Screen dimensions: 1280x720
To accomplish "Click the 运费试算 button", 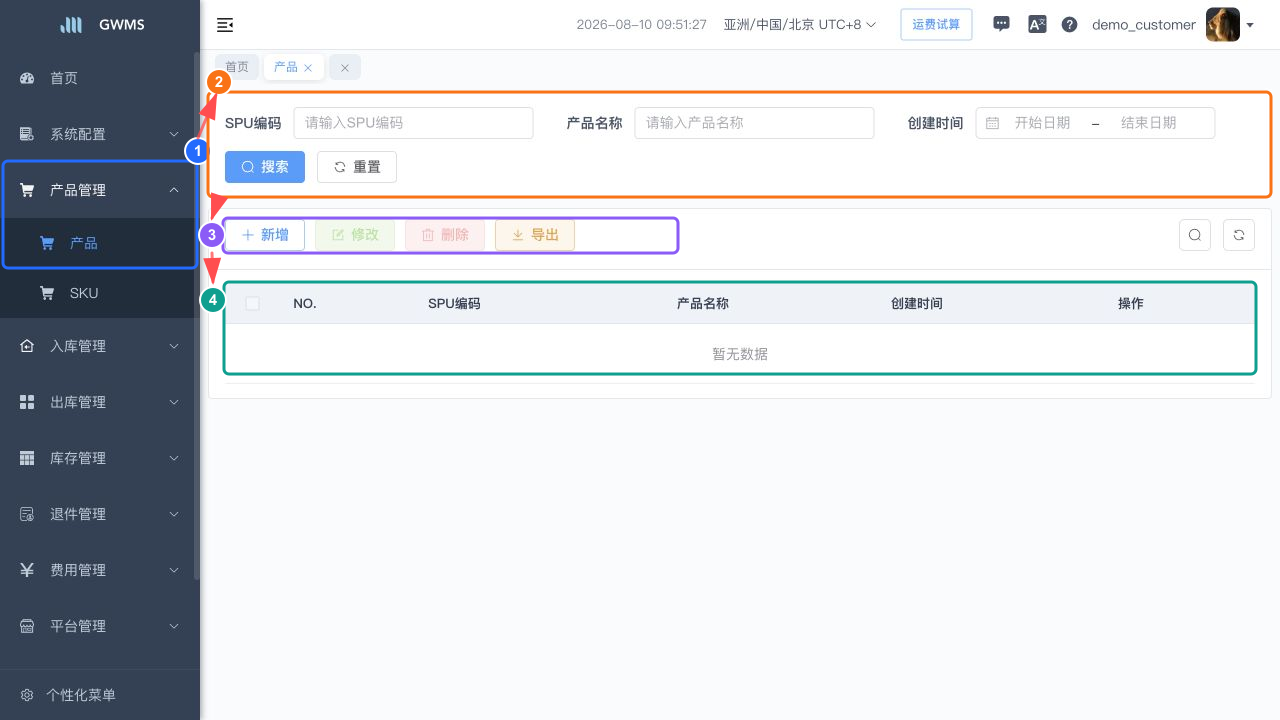I will tap(936, 24).
